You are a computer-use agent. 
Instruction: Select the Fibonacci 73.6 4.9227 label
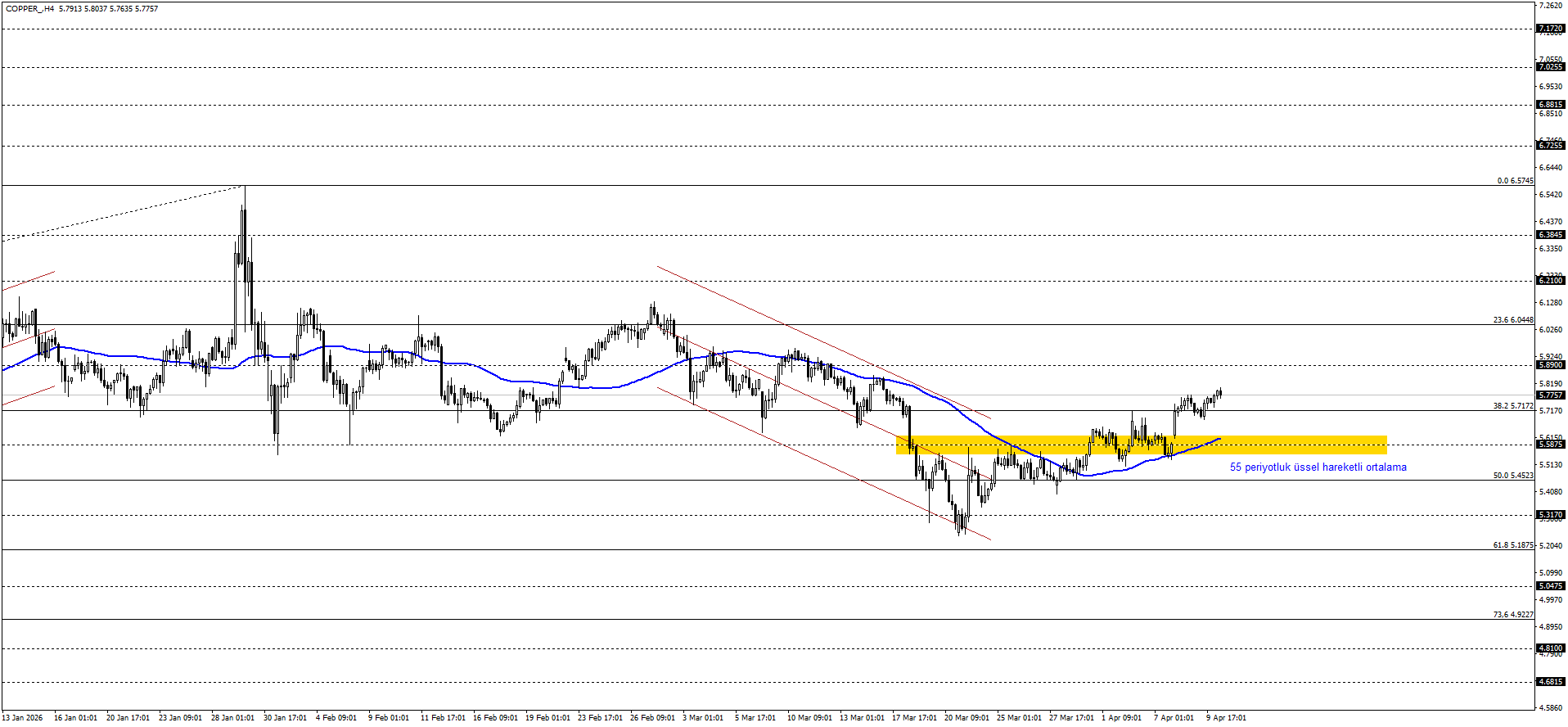tap(1512, 615)
